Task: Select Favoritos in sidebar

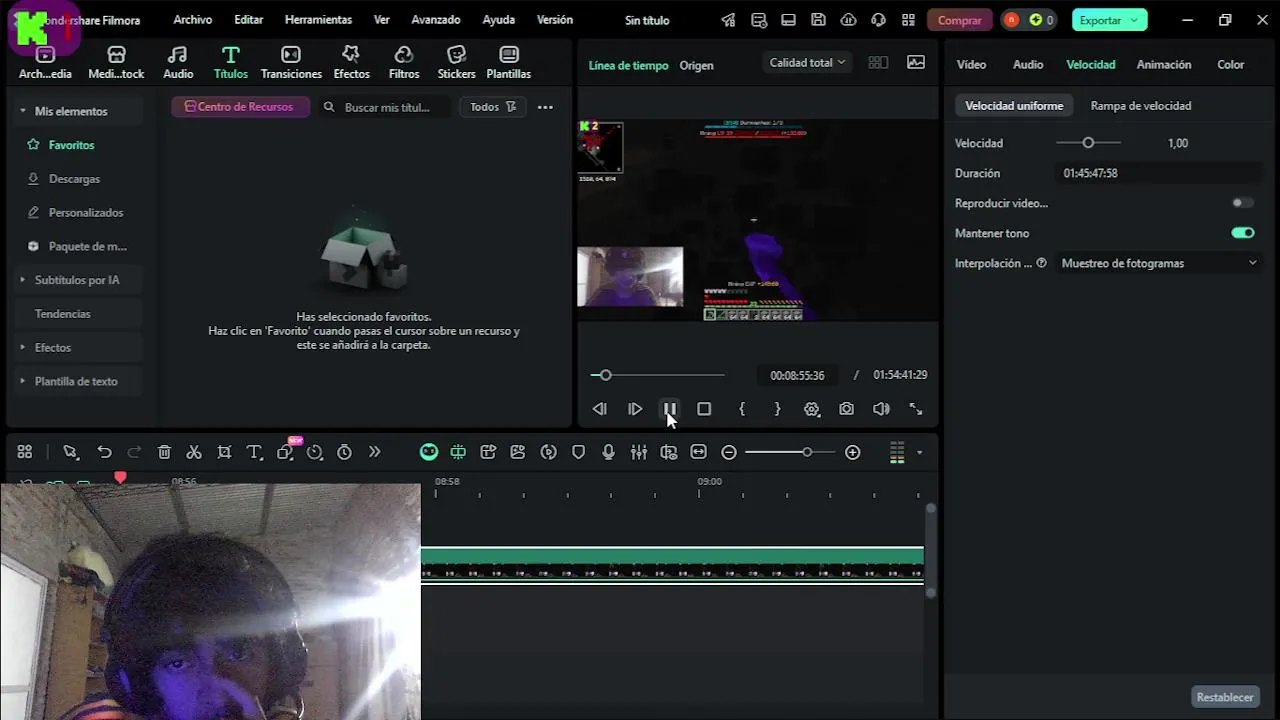Action: pyautogui.click(x=71, y=145)
